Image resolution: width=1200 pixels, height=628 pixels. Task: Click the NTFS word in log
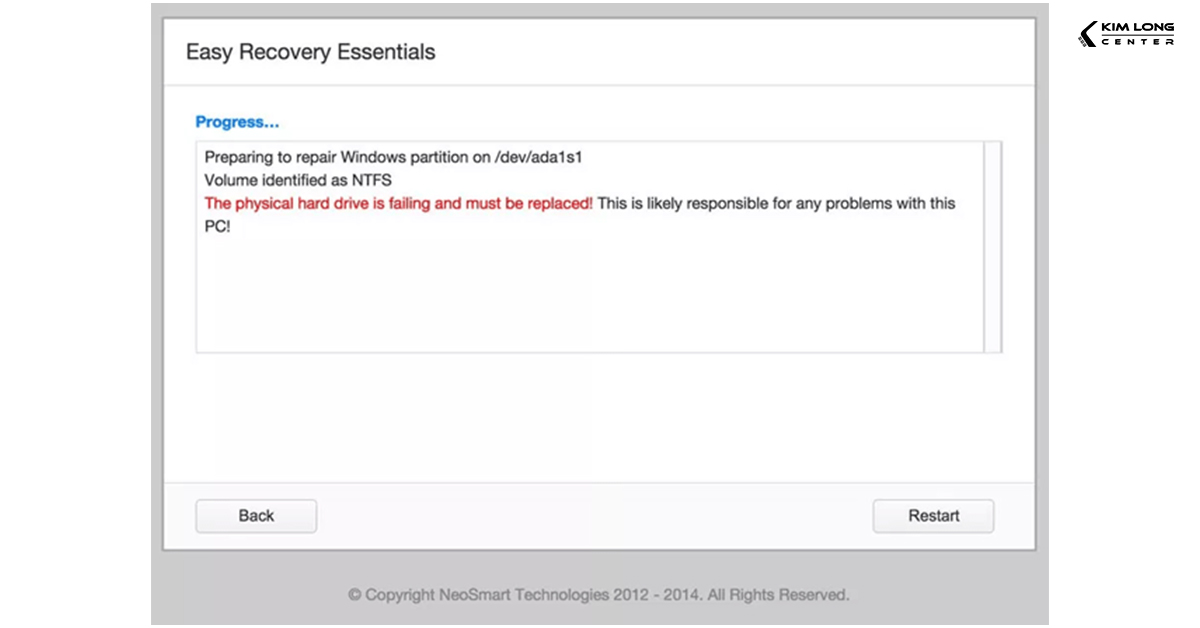pos(371,180)
